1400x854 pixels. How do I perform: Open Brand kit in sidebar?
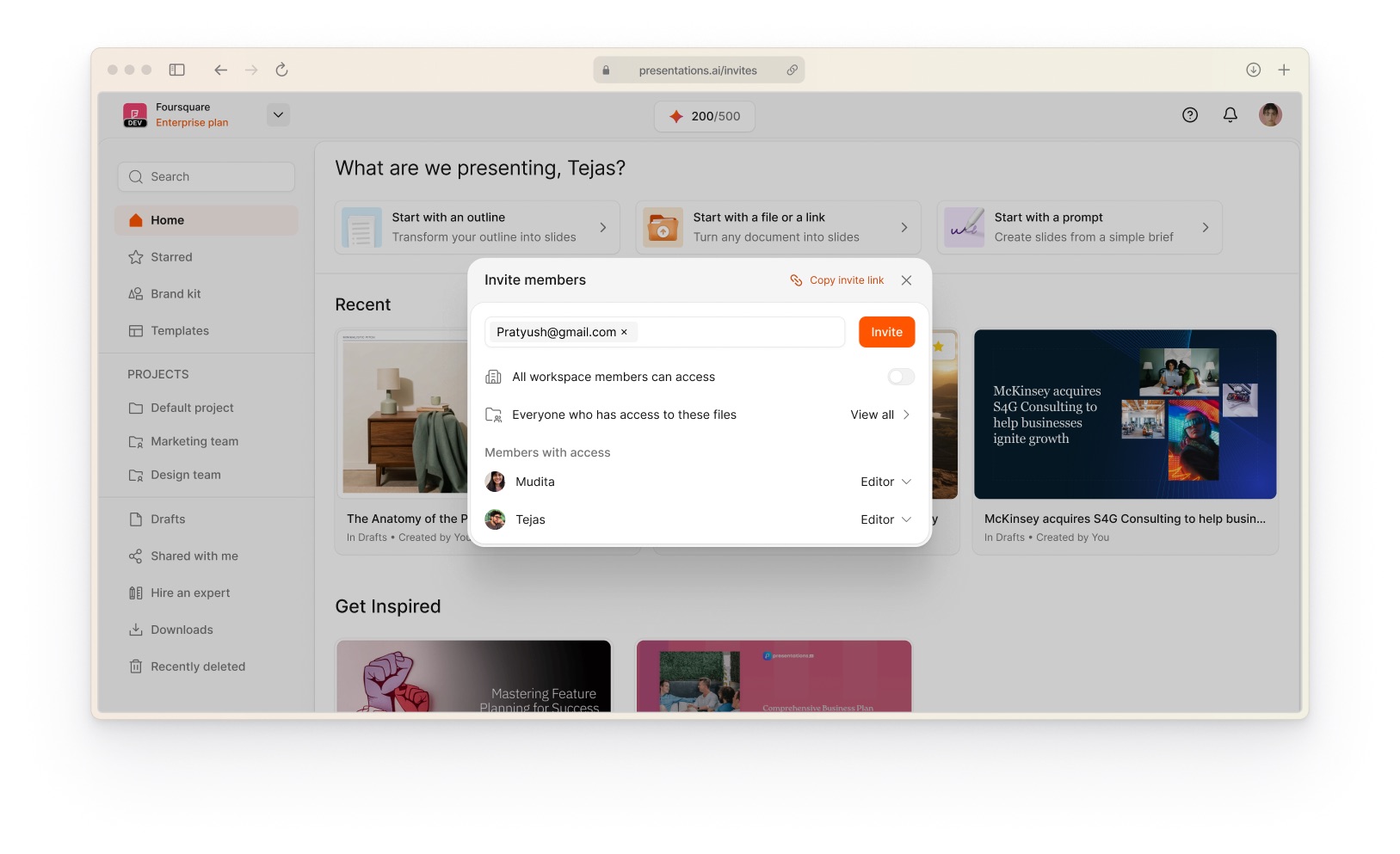tap(207, 294)
